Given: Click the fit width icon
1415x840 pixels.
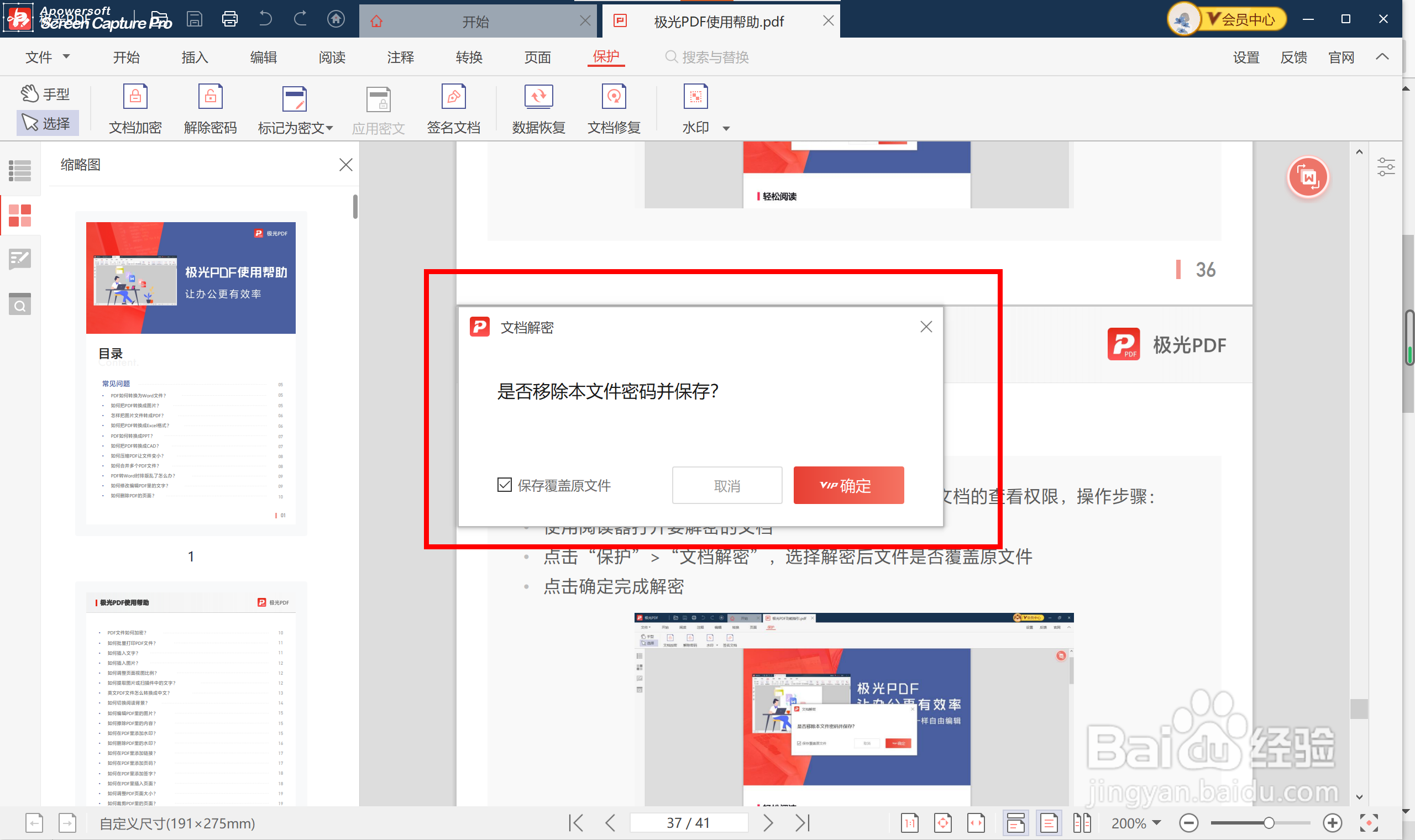Looking at the screenshot, I should pos(976,823).
